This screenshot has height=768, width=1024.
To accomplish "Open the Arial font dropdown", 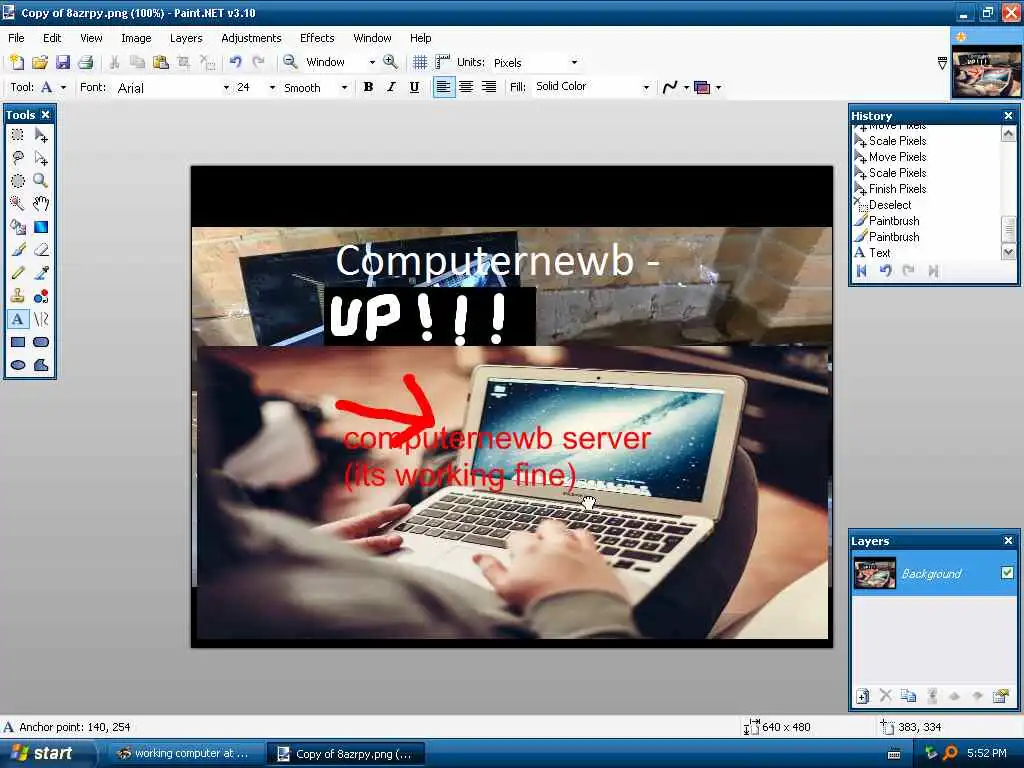I will (x=226, y=88).
